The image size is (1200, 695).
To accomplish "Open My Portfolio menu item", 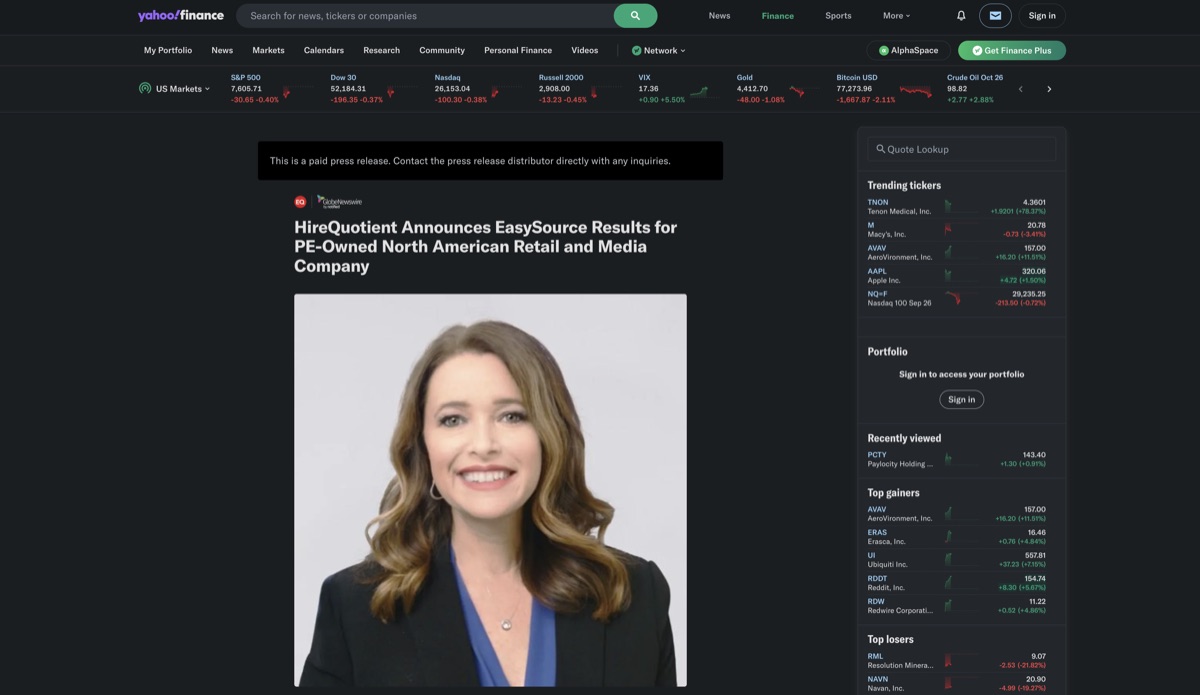I will pos(168,50).
